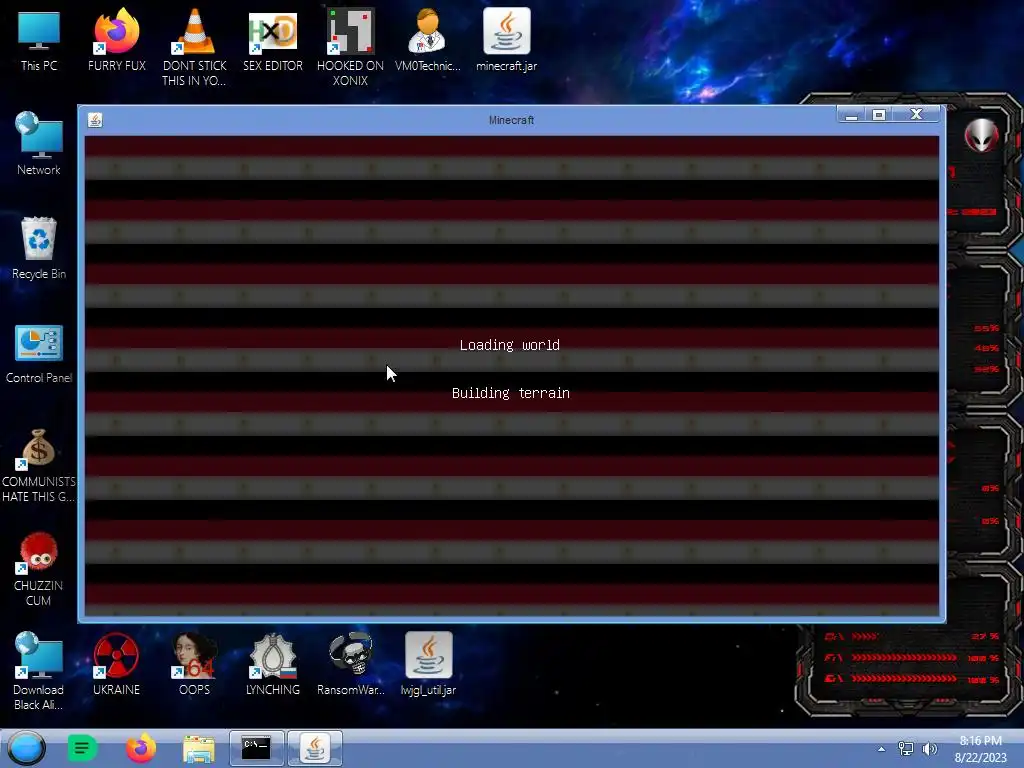The image size is (1024, 768).
Task: Open Firefox from the taskbar
Action: pyautogui.click(x=140, y=748)
